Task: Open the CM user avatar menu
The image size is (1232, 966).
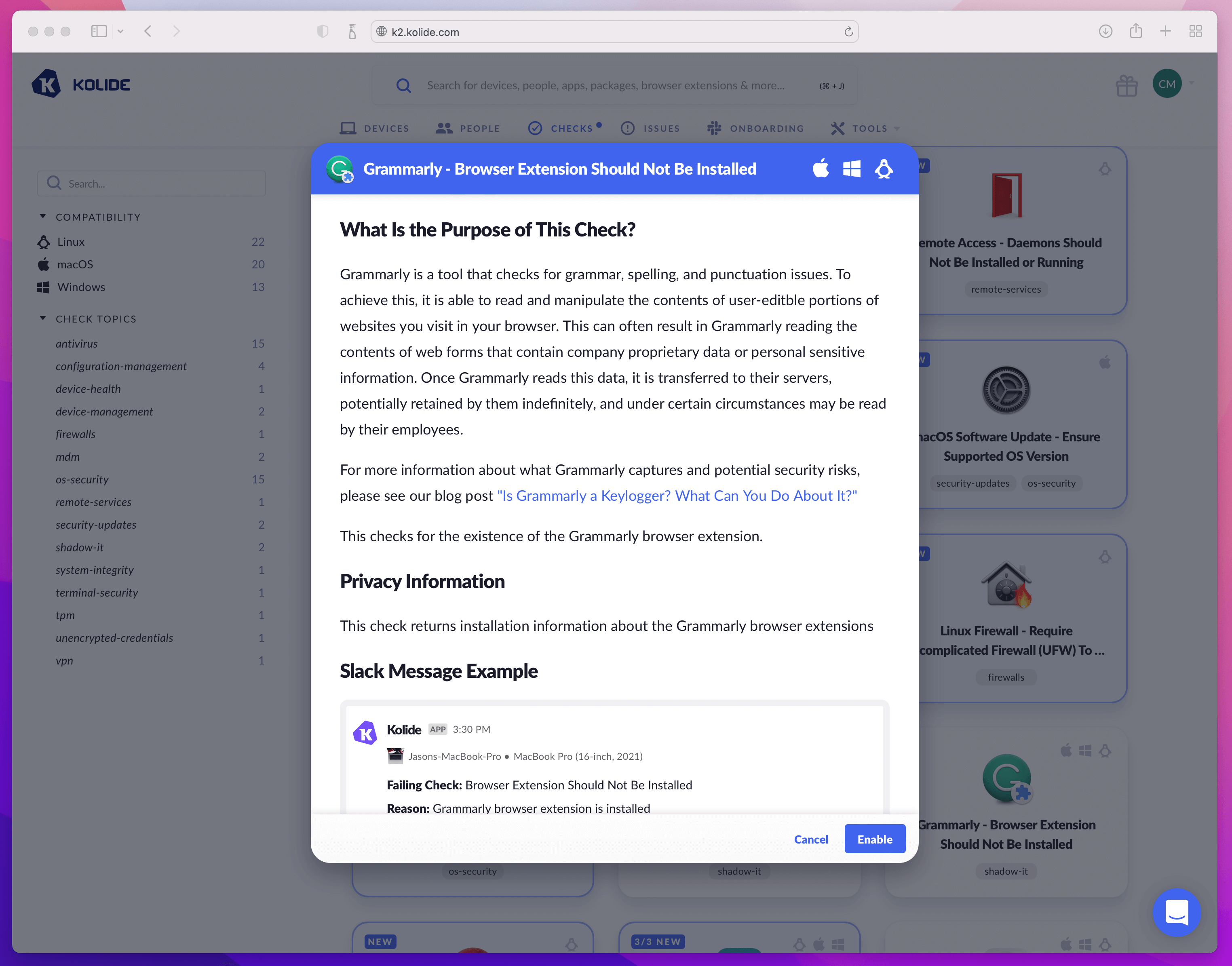Action: (x=1167, y=84)
